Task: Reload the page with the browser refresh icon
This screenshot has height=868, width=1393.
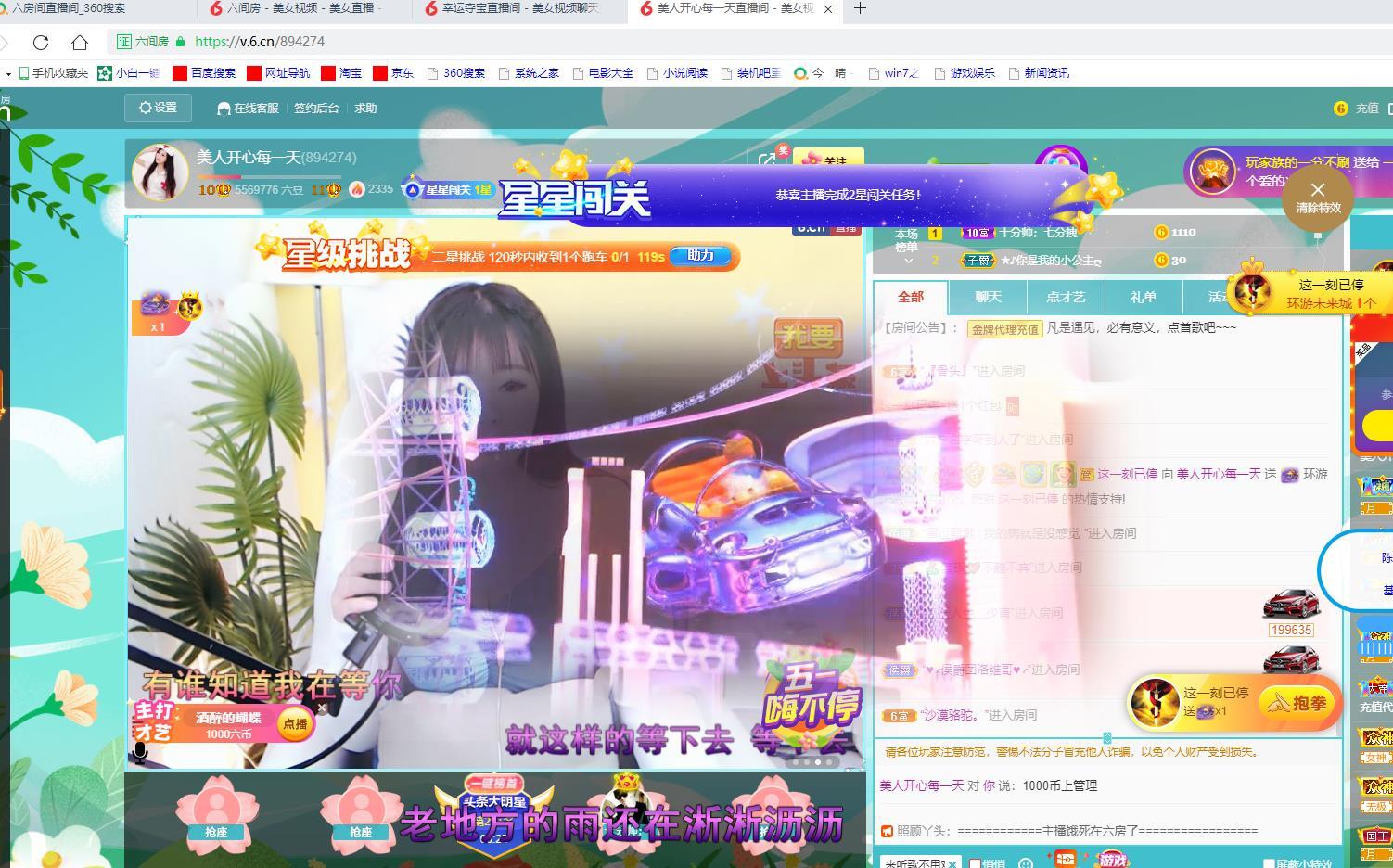Action: tap(40, 42)
